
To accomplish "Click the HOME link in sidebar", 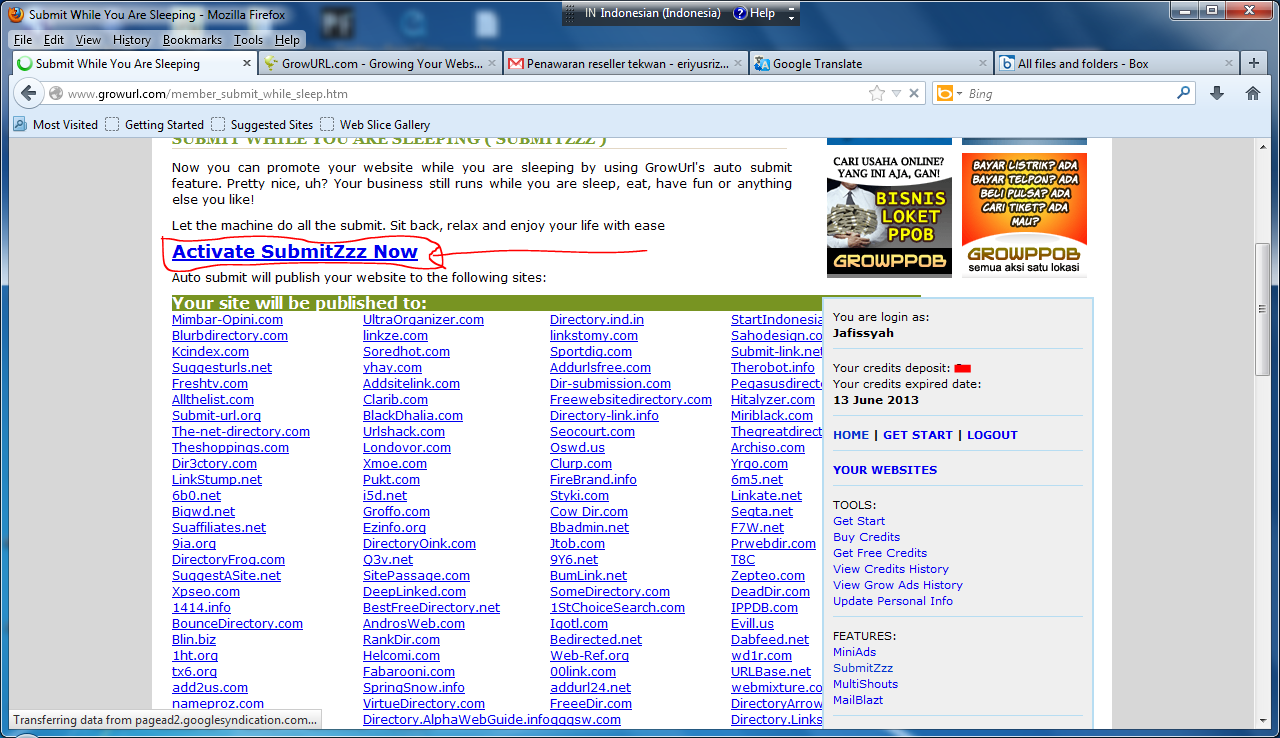I will tap(851, 435).
